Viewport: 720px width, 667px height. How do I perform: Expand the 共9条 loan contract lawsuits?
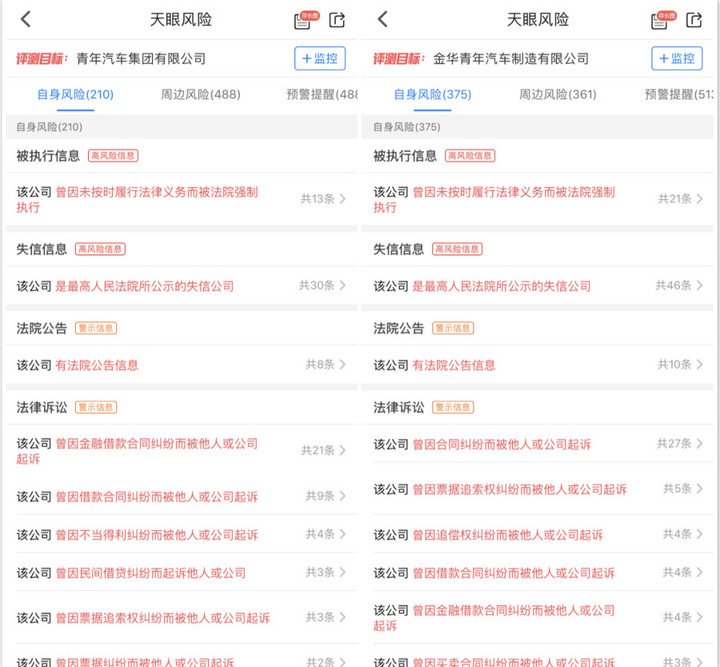(326, 496)
